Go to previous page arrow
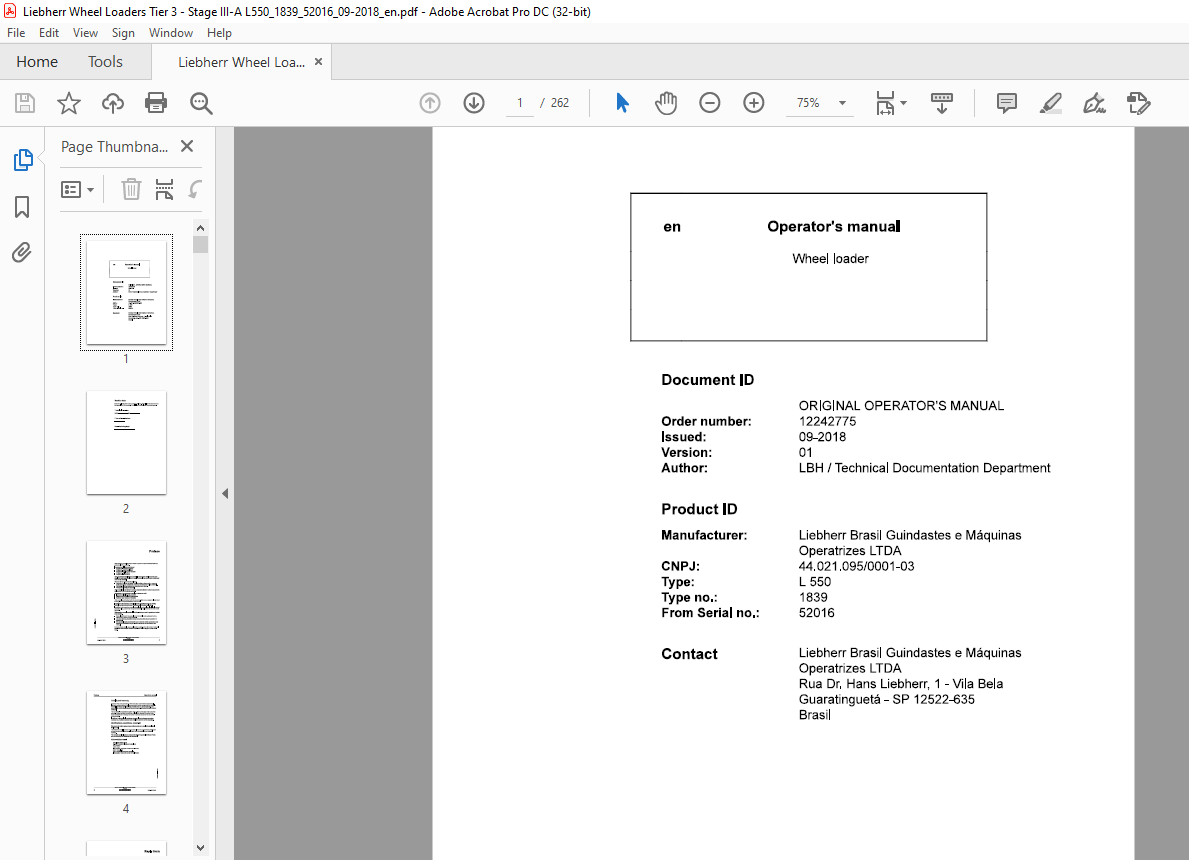Screen dimensions: 1189x860 click(430, 103)
